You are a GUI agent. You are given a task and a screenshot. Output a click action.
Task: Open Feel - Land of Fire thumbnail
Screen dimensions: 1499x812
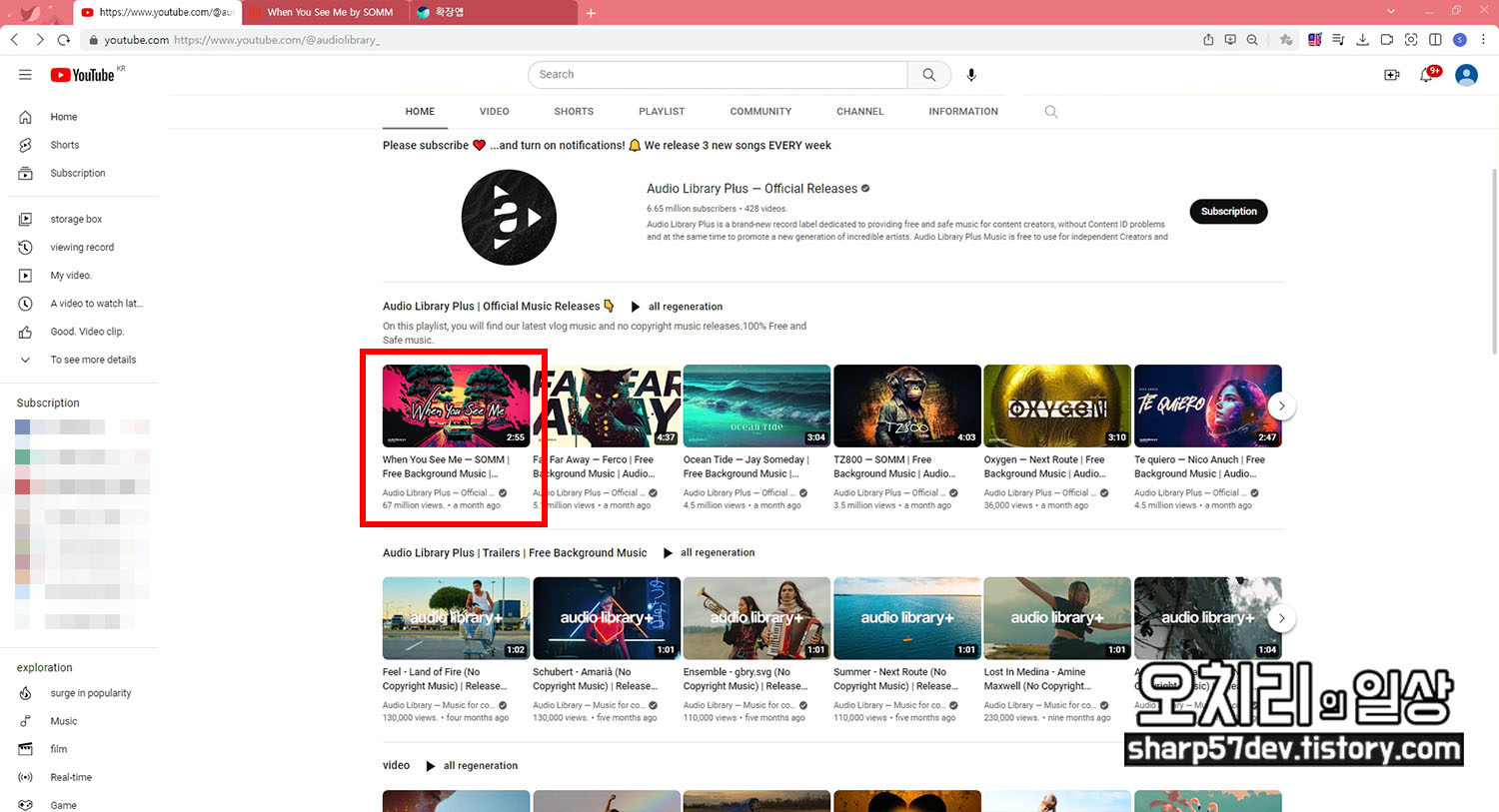pos(456,618)
